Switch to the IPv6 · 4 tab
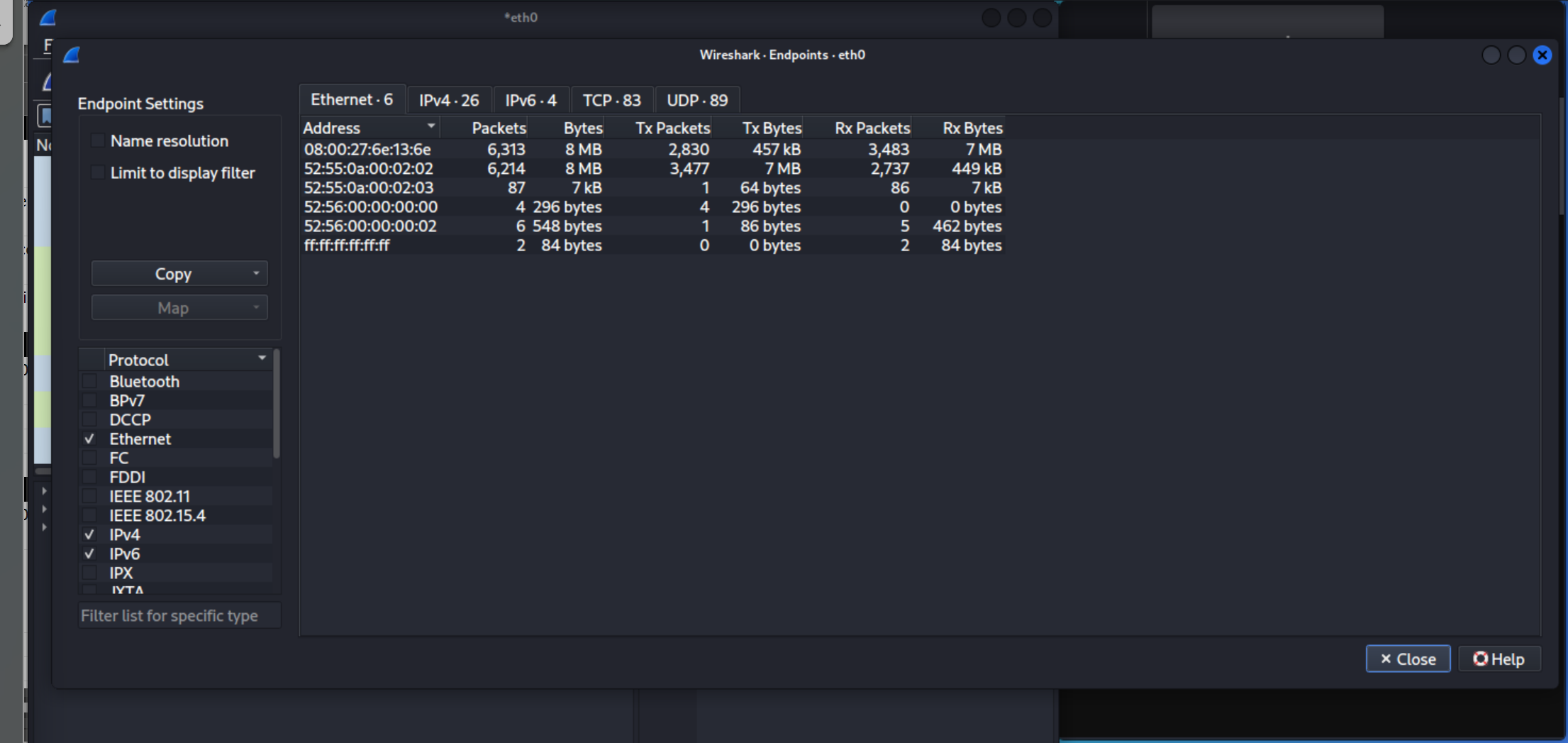The image size is (1568, 743). pos(531,100)
